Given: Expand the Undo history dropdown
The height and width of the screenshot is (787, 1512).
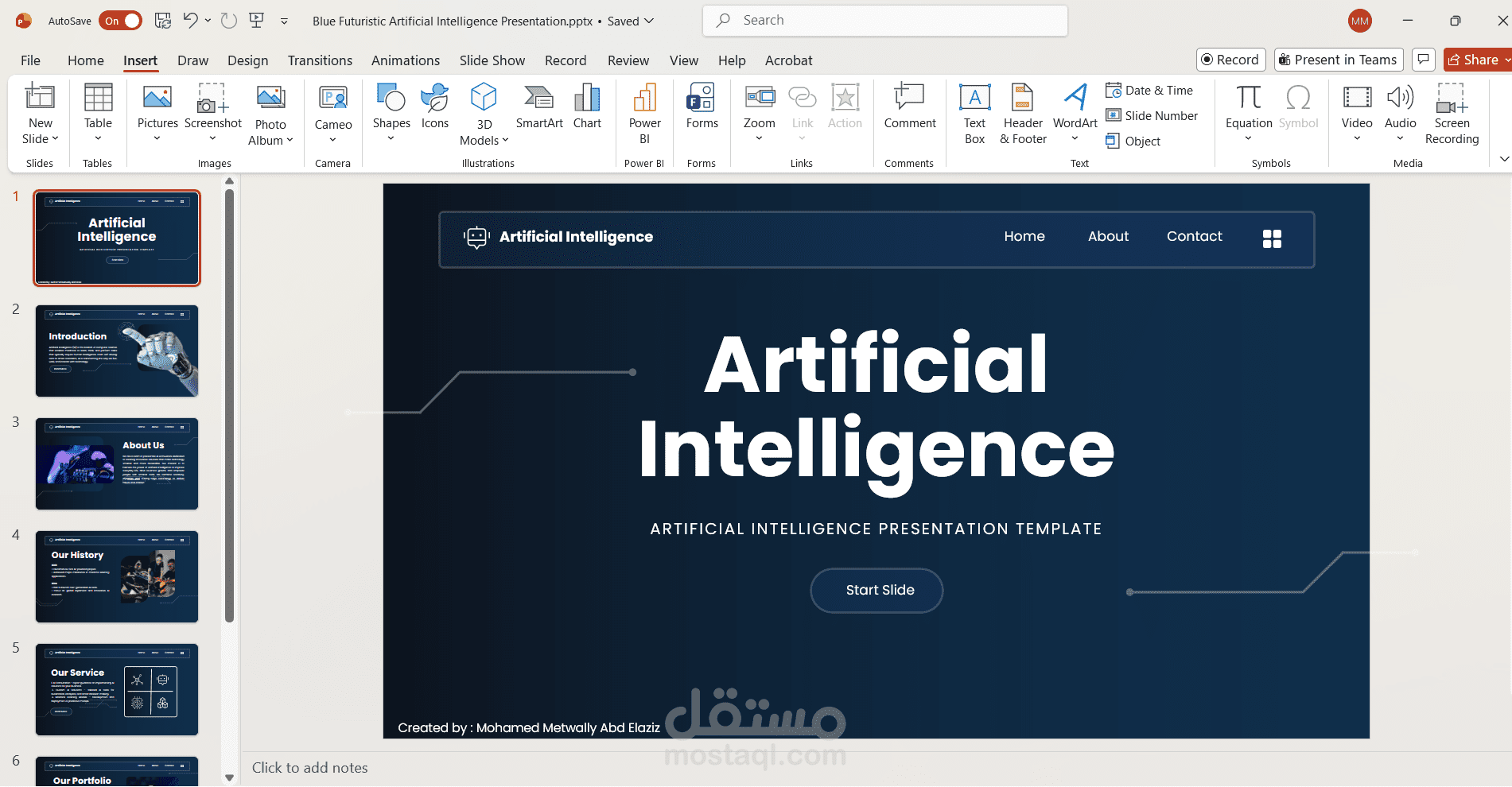Looking at the screenshot, I should 208,21.
